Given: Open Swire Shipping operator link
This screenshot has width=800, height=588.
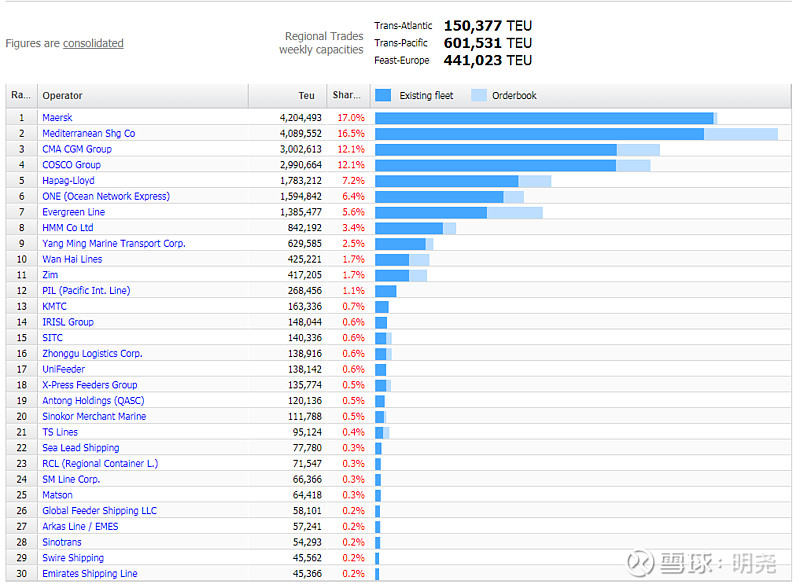Looking at the screenshot, I should [x=73, y=558].
